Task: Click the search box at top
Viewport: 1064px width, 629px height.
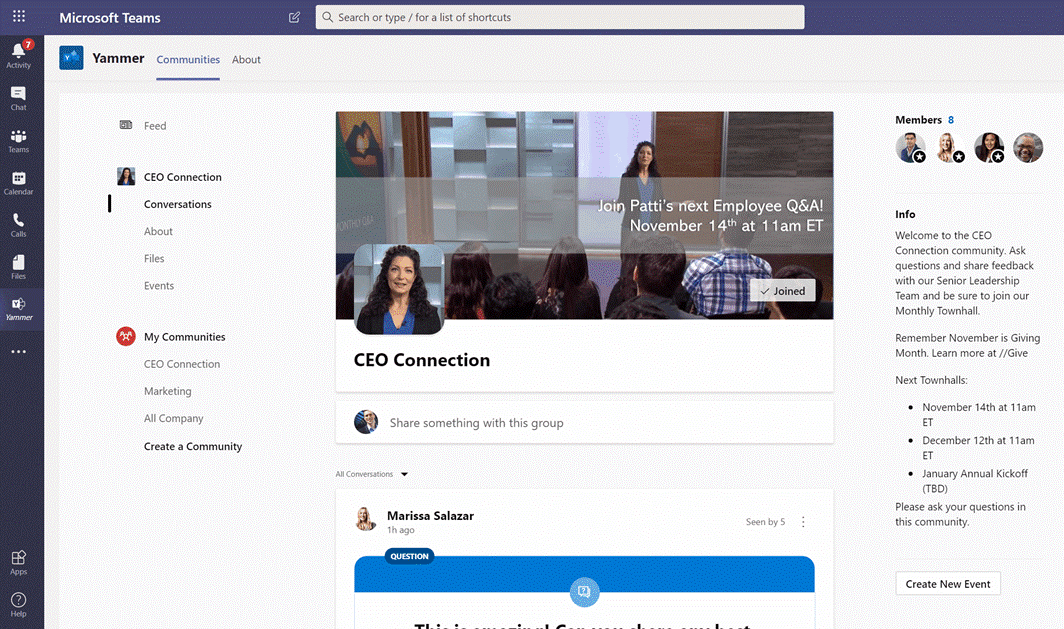Action: [560, 17]
